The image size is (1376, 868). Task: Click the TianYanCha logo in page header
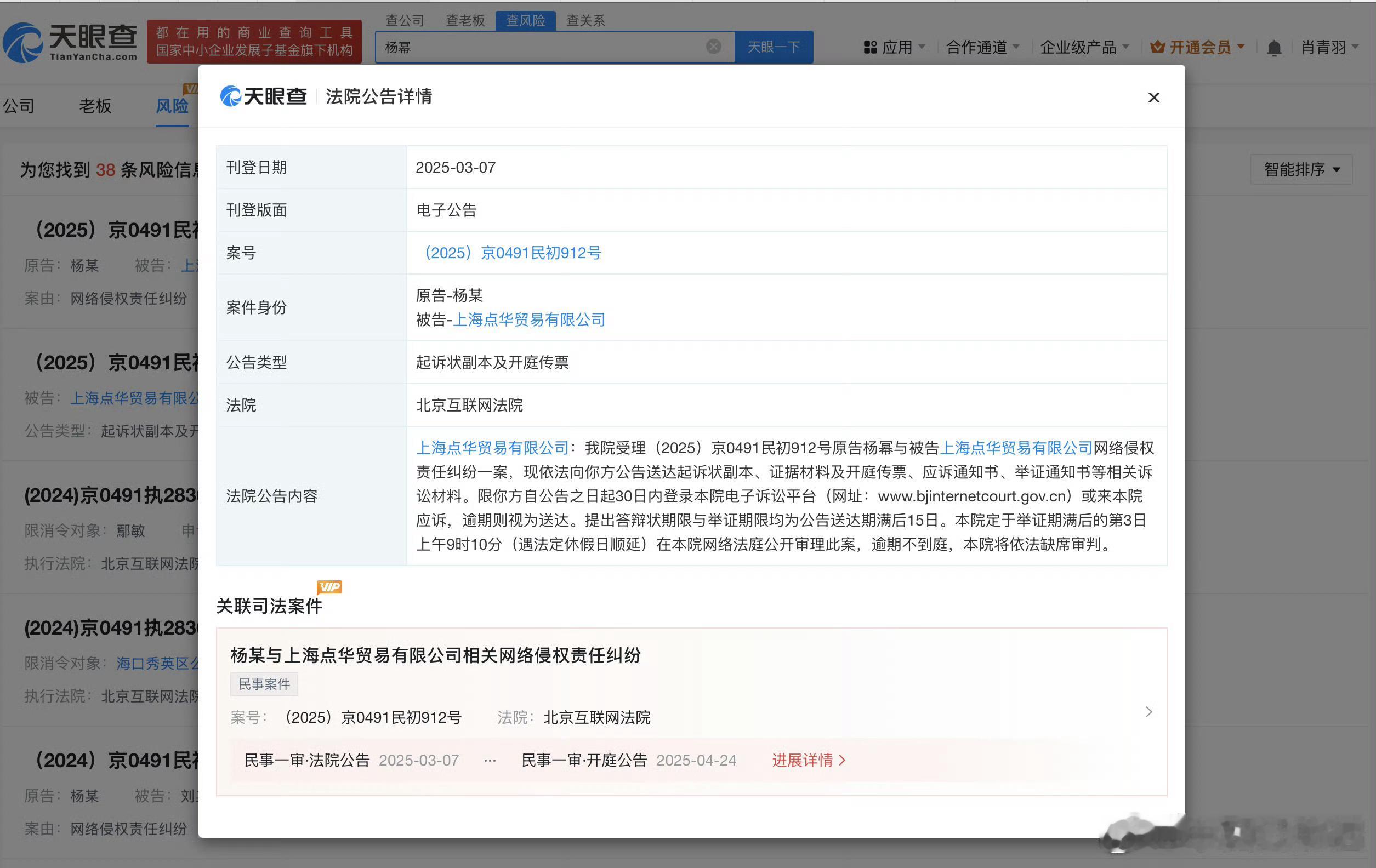point(70,42)
